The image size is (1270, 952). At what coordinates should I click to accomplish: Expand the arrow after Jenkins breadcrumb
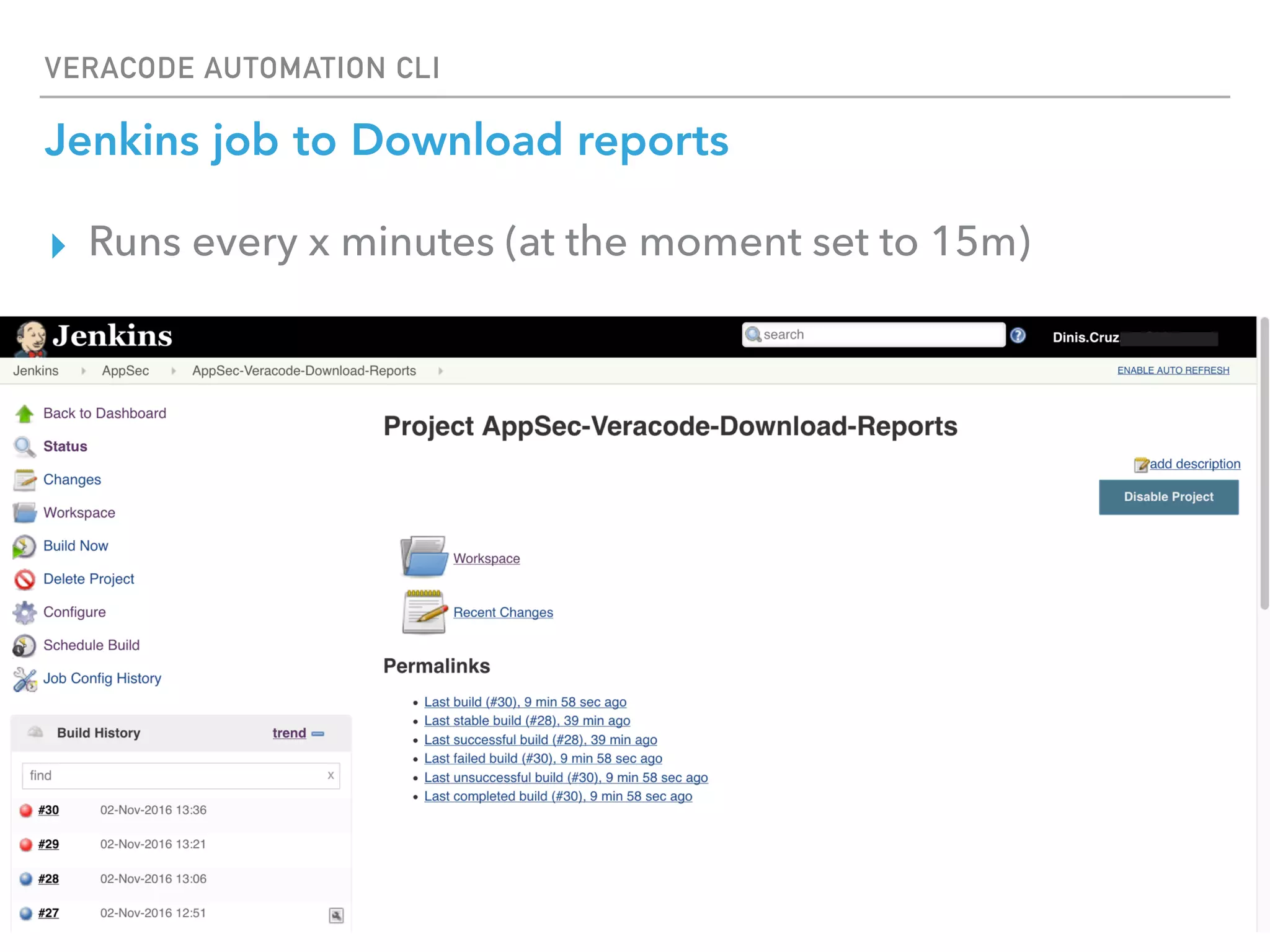coord(82,371)
